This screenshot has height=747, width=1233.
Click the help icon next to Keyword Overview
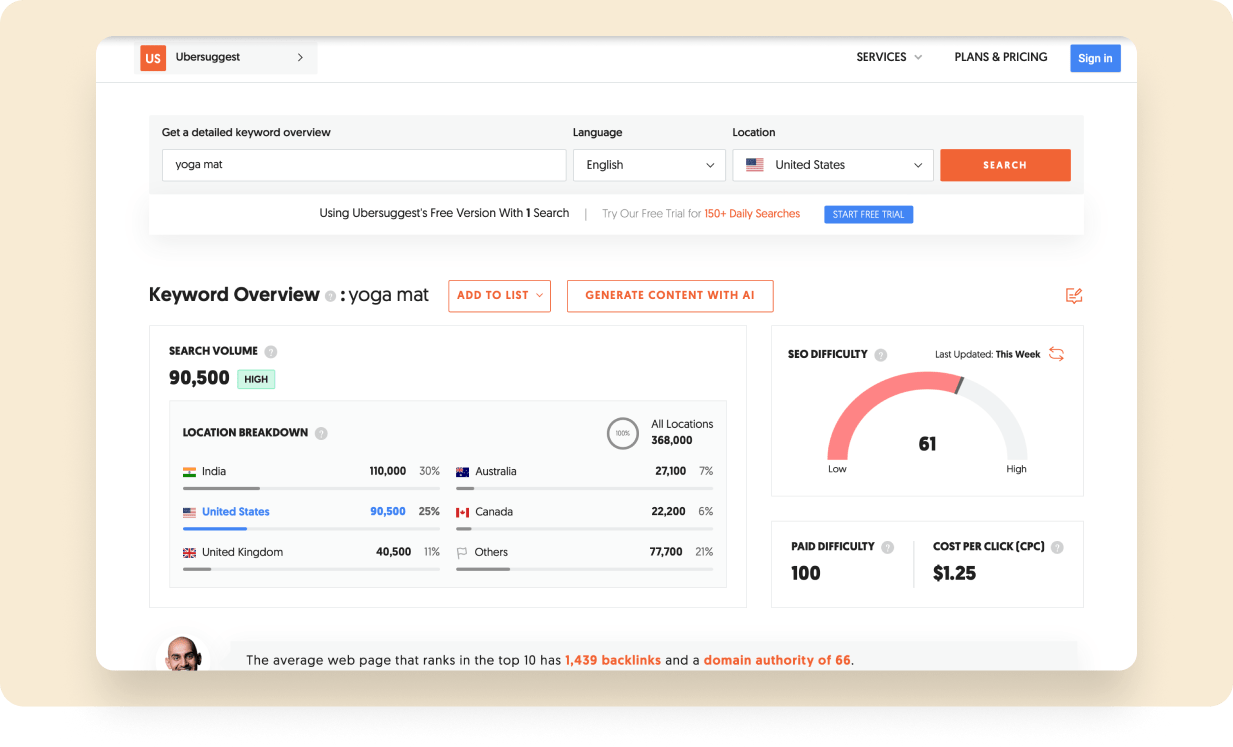pos(330,296)
